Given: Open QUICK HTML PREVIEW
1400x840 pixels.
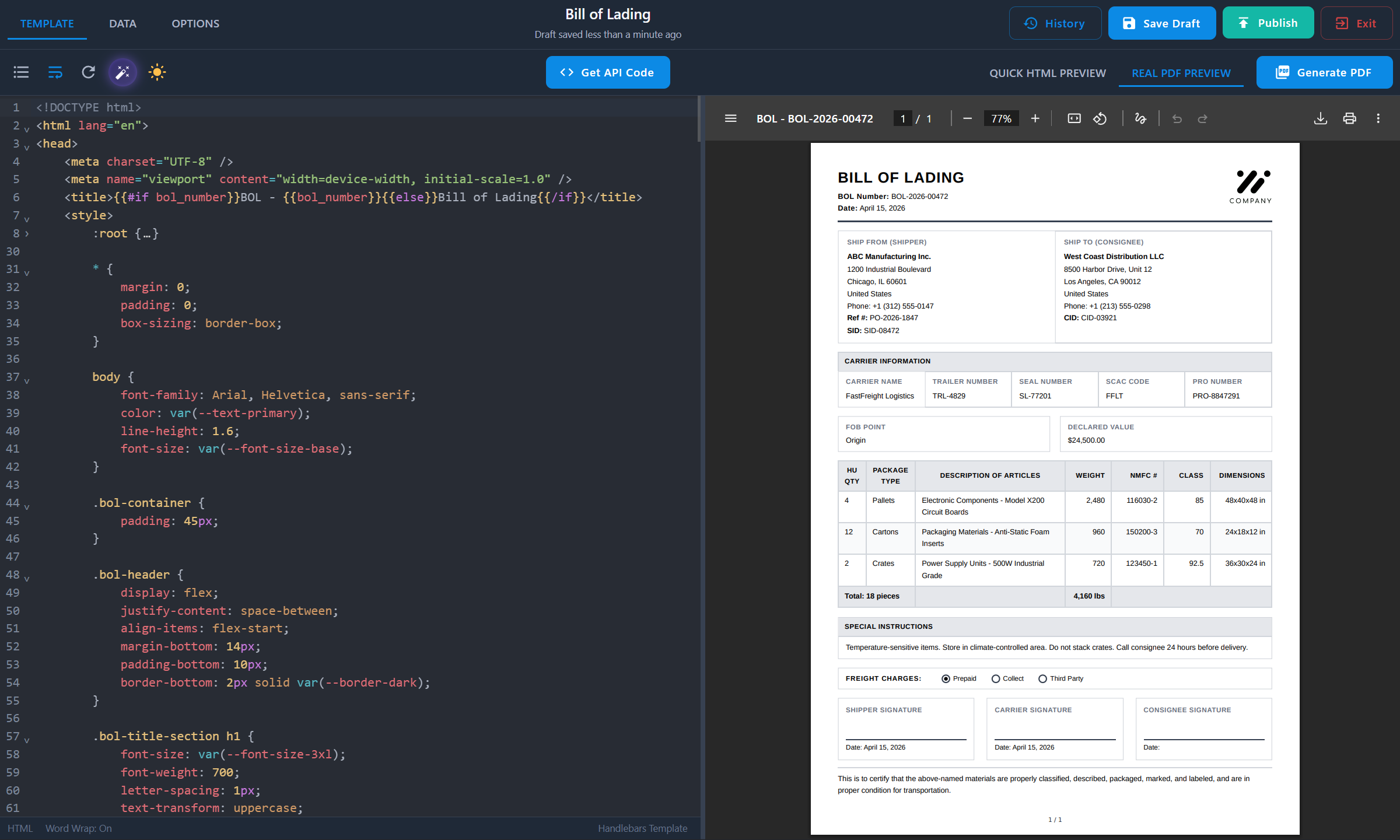Looking at the screenshot, I should pos(1048,72).
